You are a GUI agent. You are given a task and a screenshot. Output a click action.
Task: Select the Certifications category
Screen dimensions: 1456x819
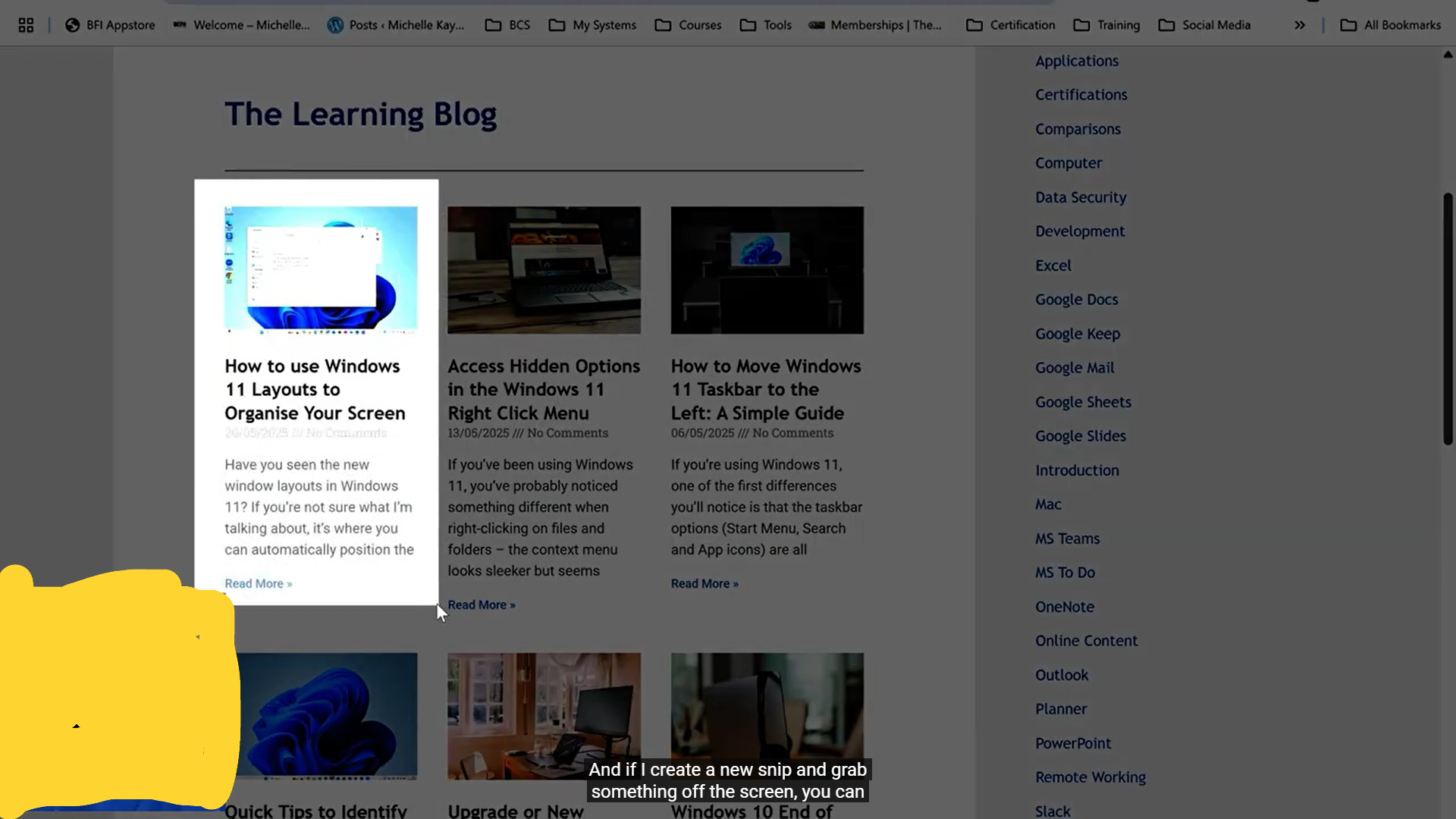(x=1081, y=95)
